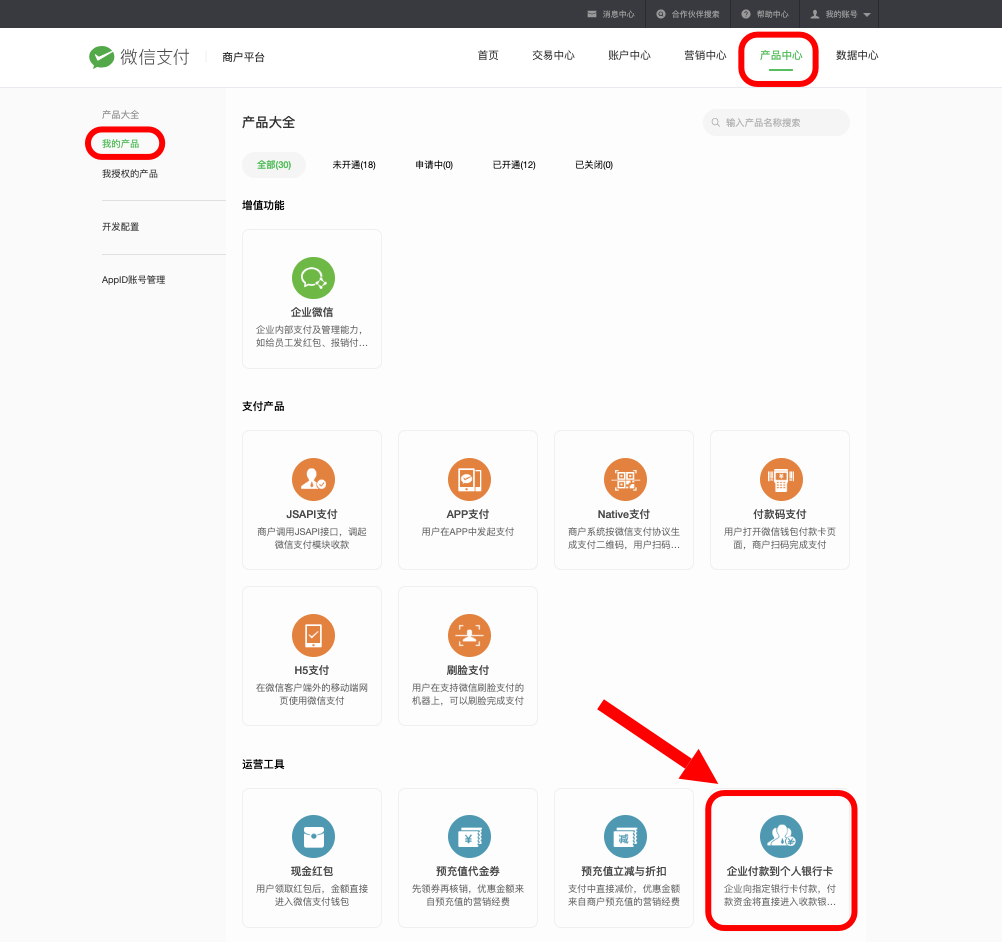Image resolution: width=1002 pixels, height=942 pixels.
Task: Select the APP支付 icon
Action: 468,479
